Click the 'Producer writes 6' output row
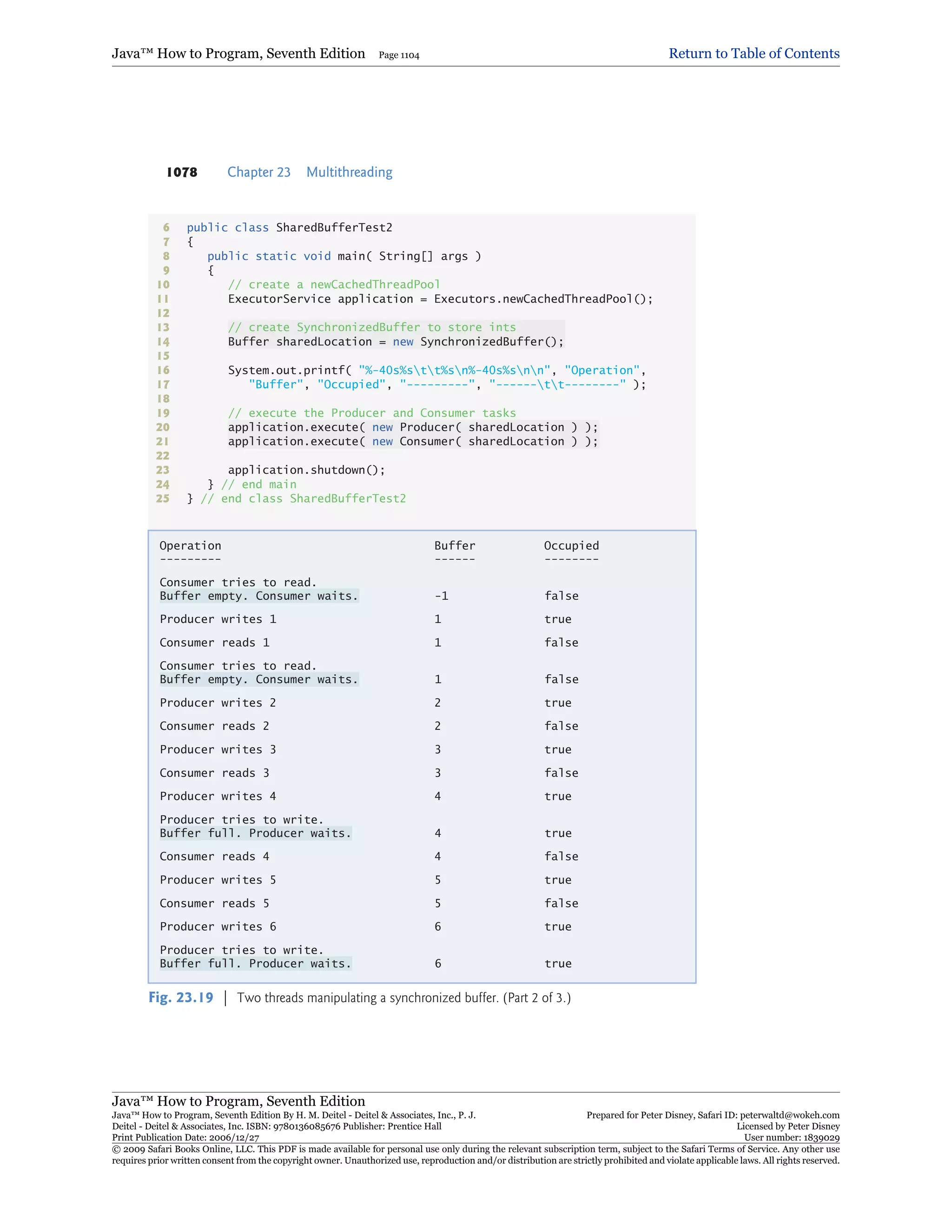This screenshot has width=952, height=1232. (x=218, y=926)
